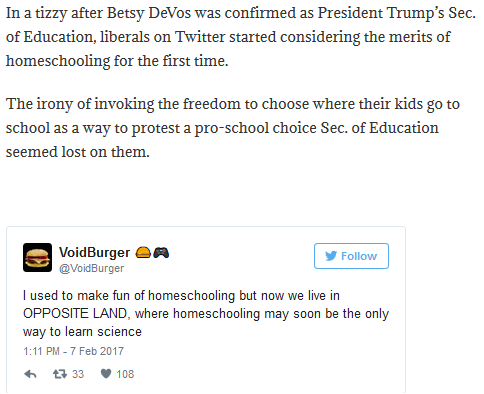Click the tweet text about homeschooling and science

point(206,314)
